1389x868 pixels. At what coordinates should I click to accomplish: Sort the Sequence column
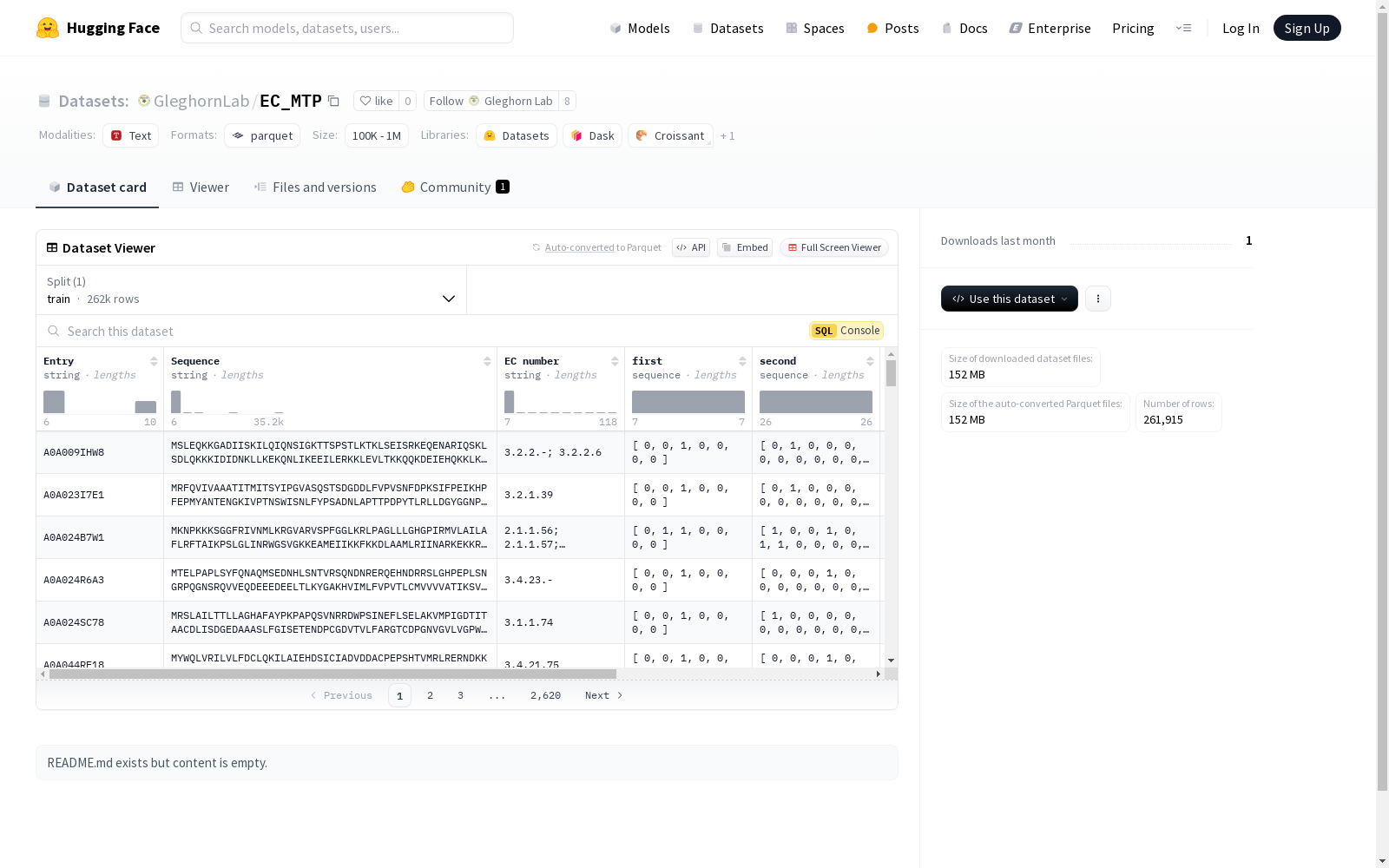[487, 361]
